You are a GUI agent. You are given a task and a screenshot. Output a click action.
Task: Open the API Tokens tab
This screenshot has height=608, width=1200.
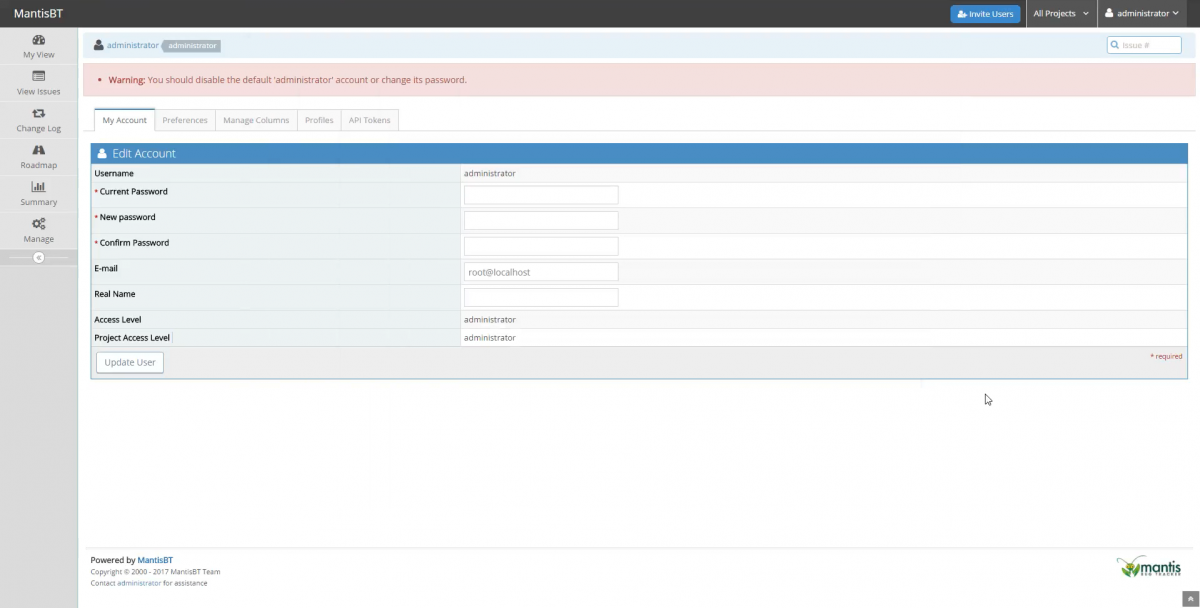click(369, 119)
